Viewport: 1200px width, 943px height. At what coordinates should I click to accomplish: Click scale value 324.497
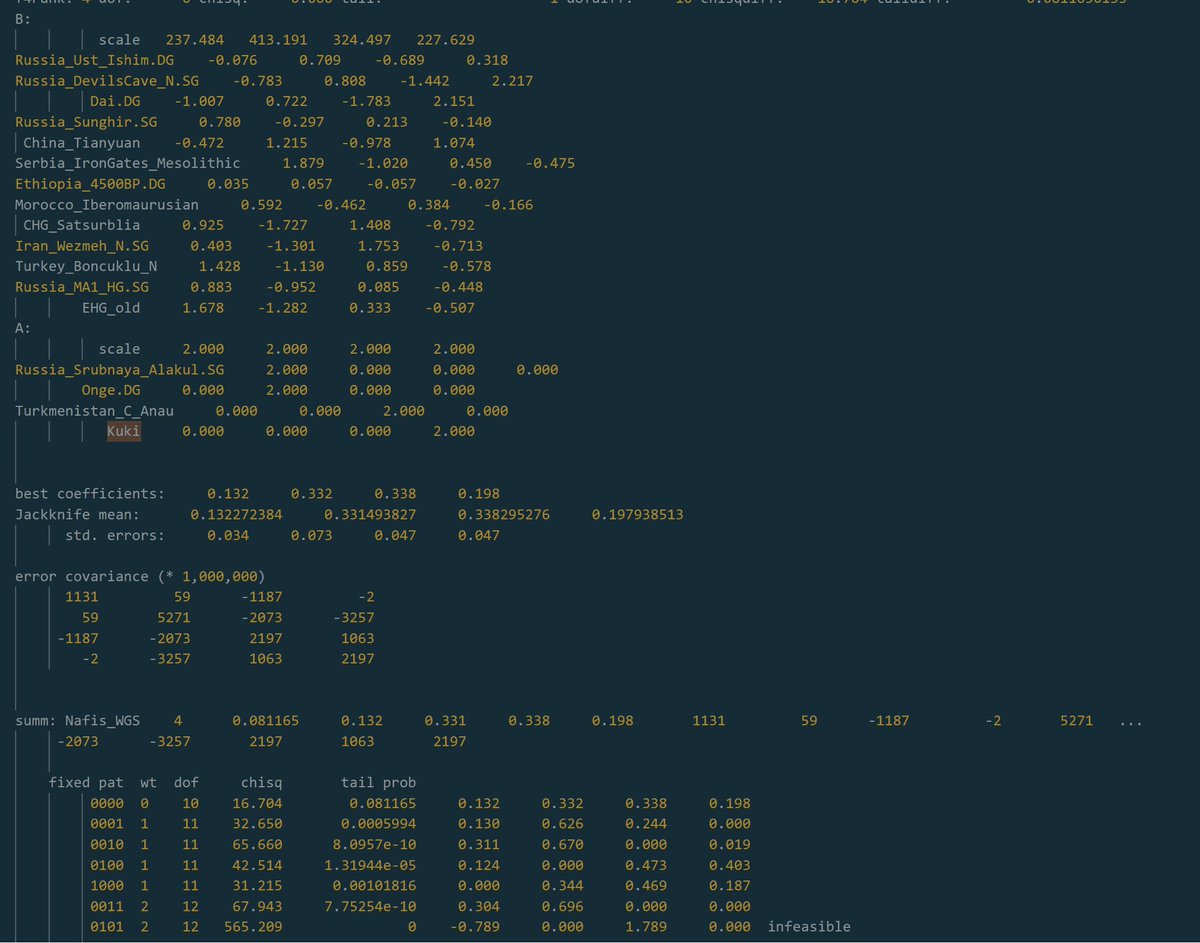(x=362, y=39)
